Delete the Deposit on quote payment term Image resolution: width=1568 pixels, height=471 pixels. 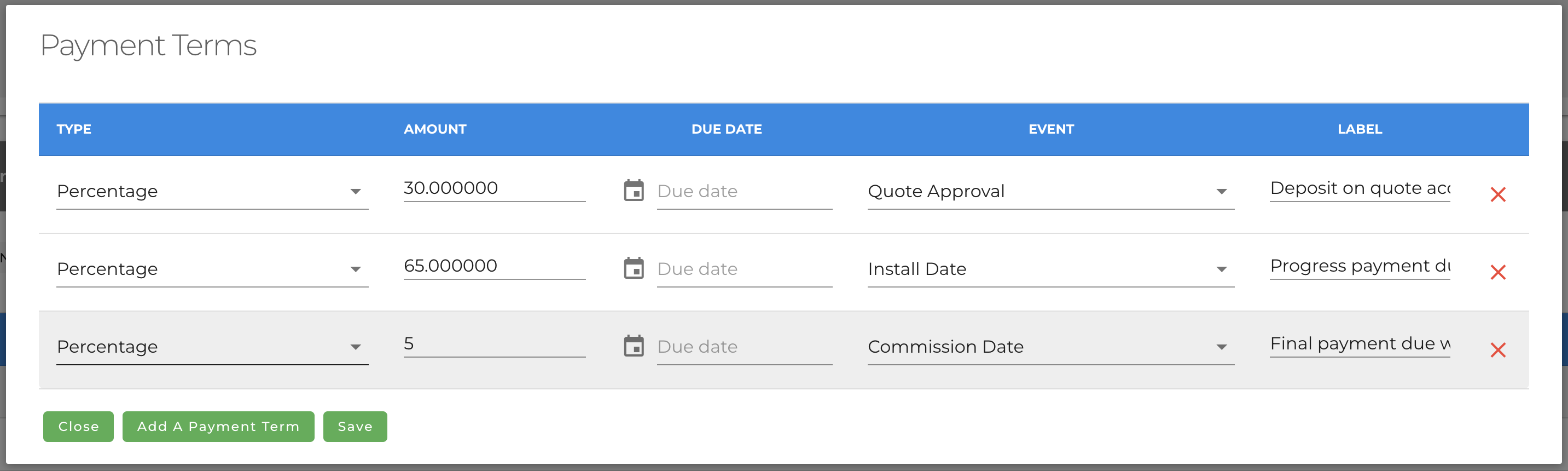click(x=1497, y=194)
